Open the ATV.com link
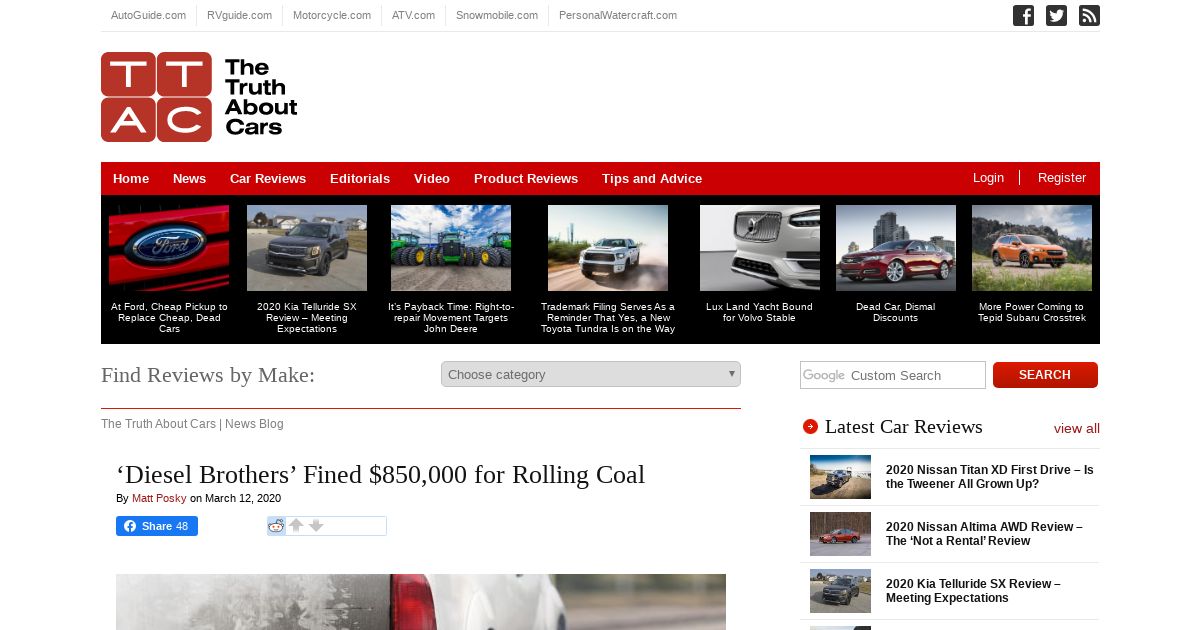1200x630 pixels. click(x=413, y=15)
